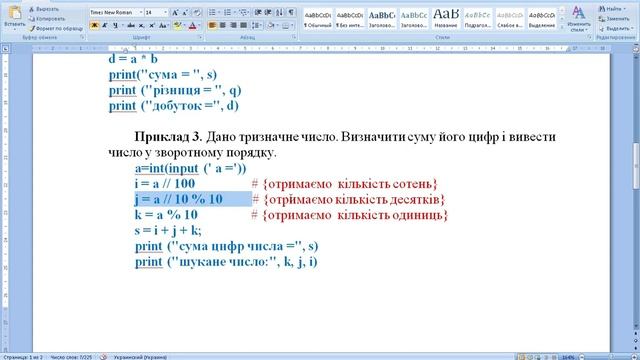
Task: Sort text with the А-Я sort icon
Action: pos(280,13)
